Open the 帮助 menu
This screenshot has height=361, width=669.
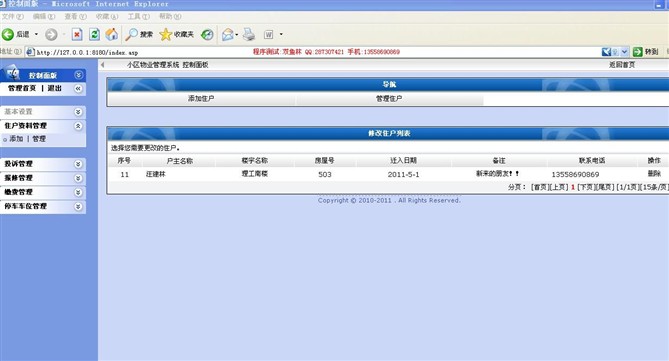(170, 16)
